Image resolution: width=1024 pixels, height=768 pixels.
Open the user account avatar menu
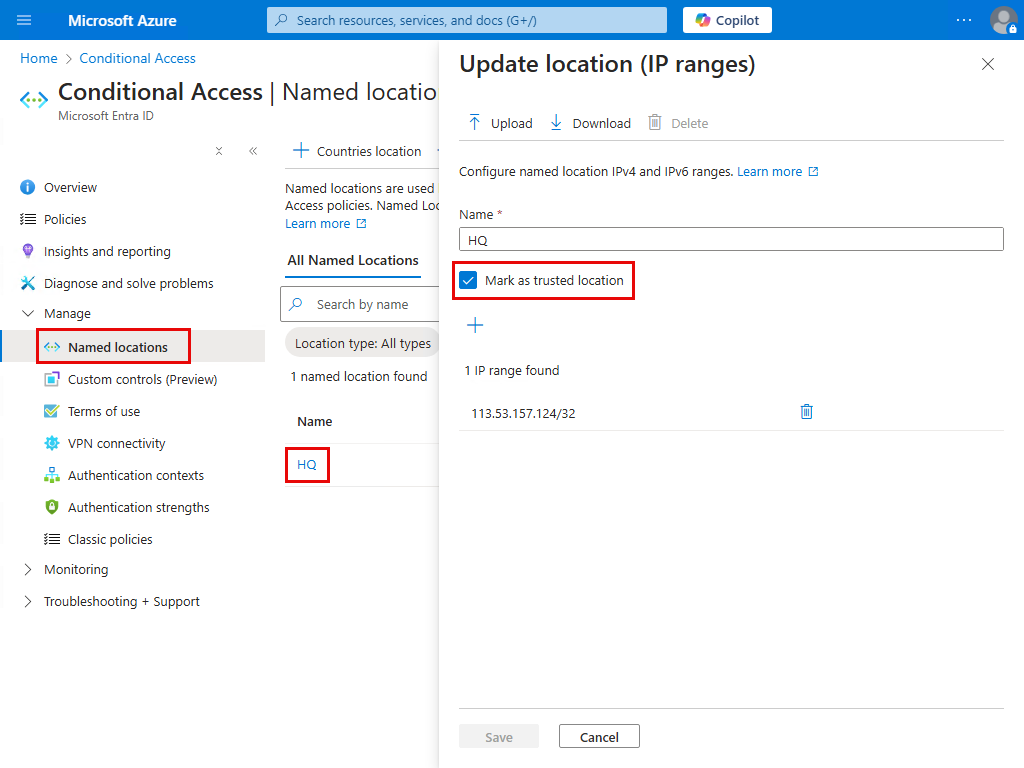[x=1003, y=20]
